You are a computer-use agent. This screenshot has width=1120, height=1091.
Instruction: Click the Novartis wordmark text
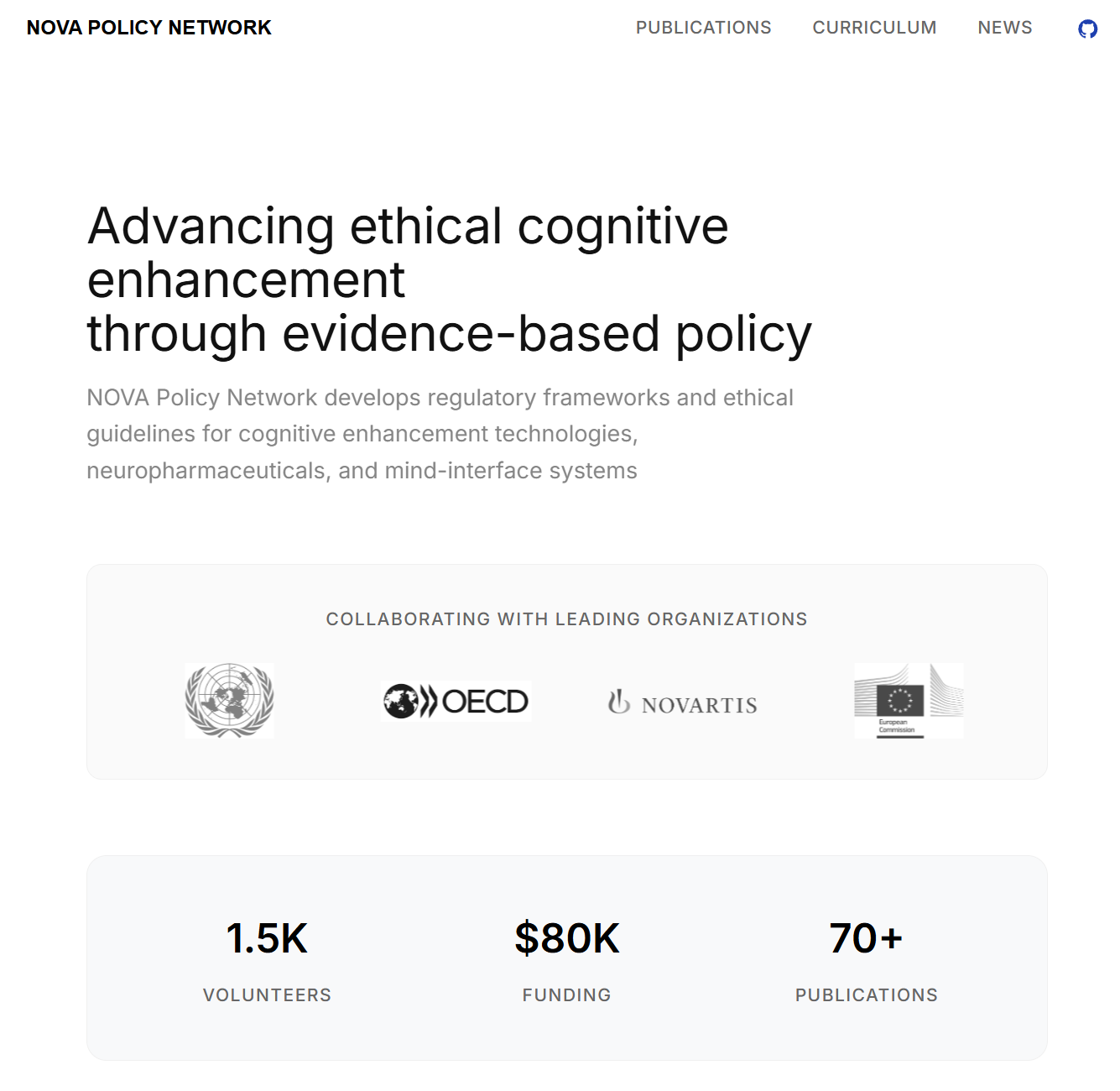(x=699, y=706)
